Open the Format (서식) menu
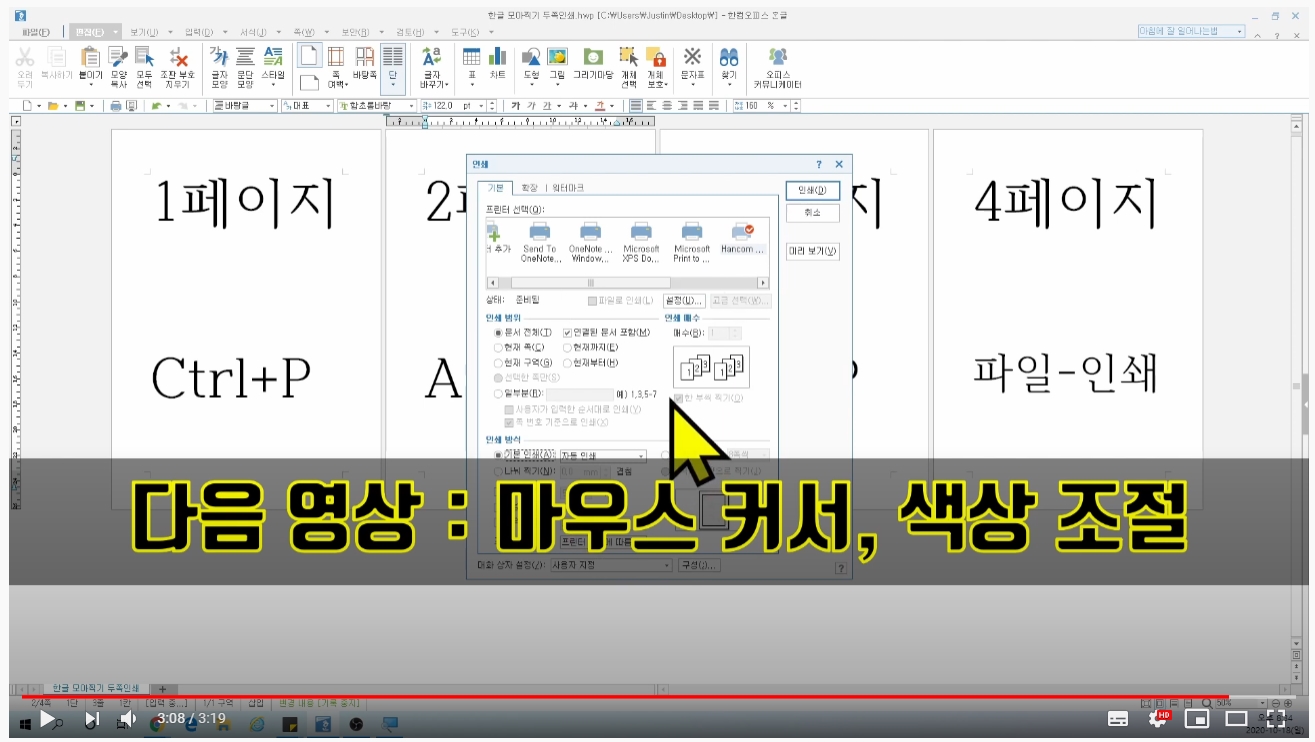The image size is (1315, 742). [x=254, y=32]
